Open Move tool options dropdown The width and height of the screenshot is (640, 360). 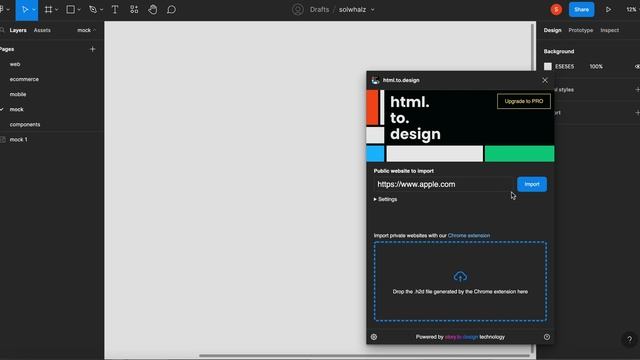(34, 10)
